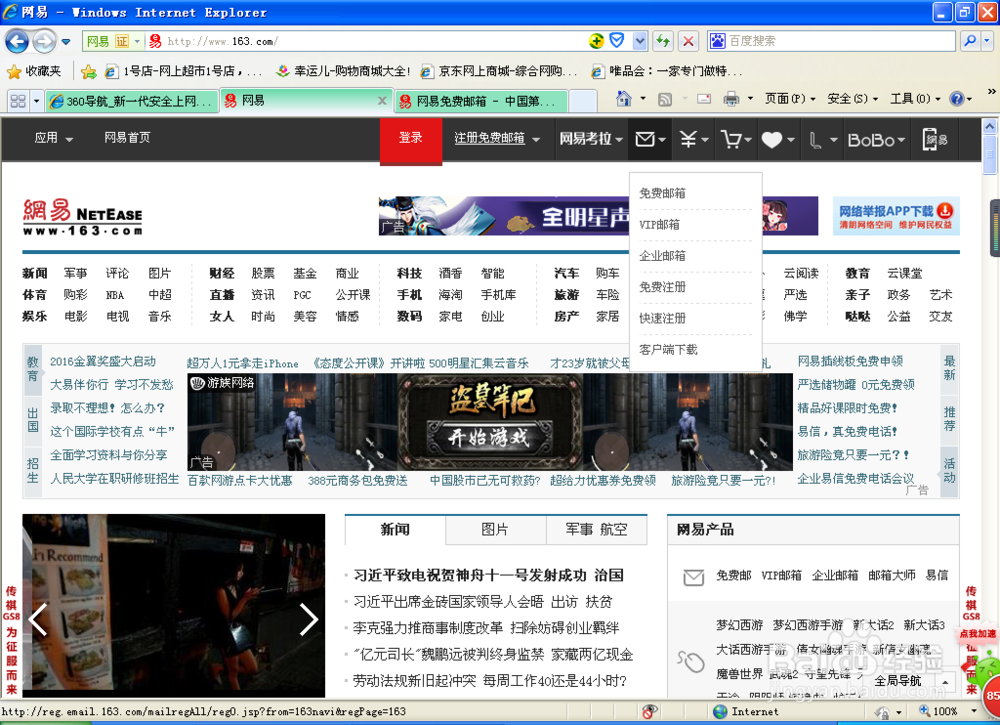Open the 页面(P) menu
The height and width of the screenshot is (725, 1000).
click(x=790, y=99)
